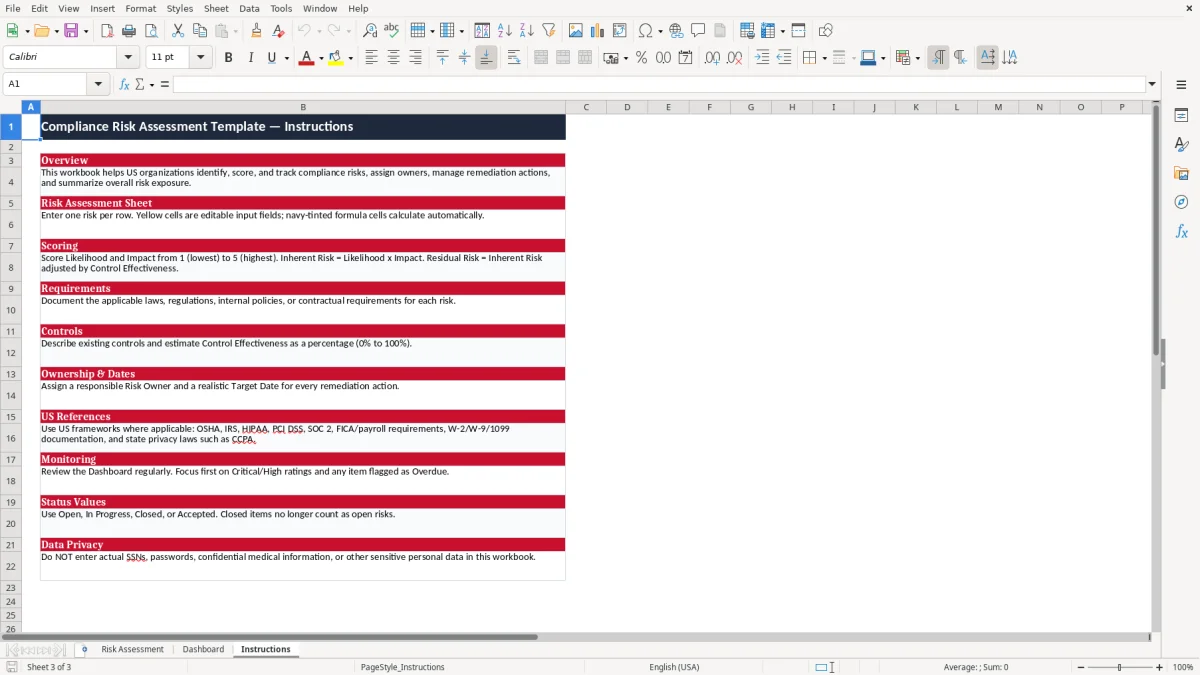Image resolution: width=1200 pixels, height=675 pixels.
Task: Click the Insert Chart icon
Action: tap(598, 31)
